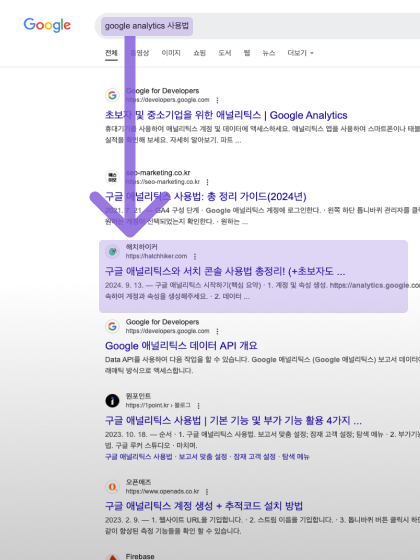Click the search box with google analytics query
This screenshot has width=420, height=560.
257,26
